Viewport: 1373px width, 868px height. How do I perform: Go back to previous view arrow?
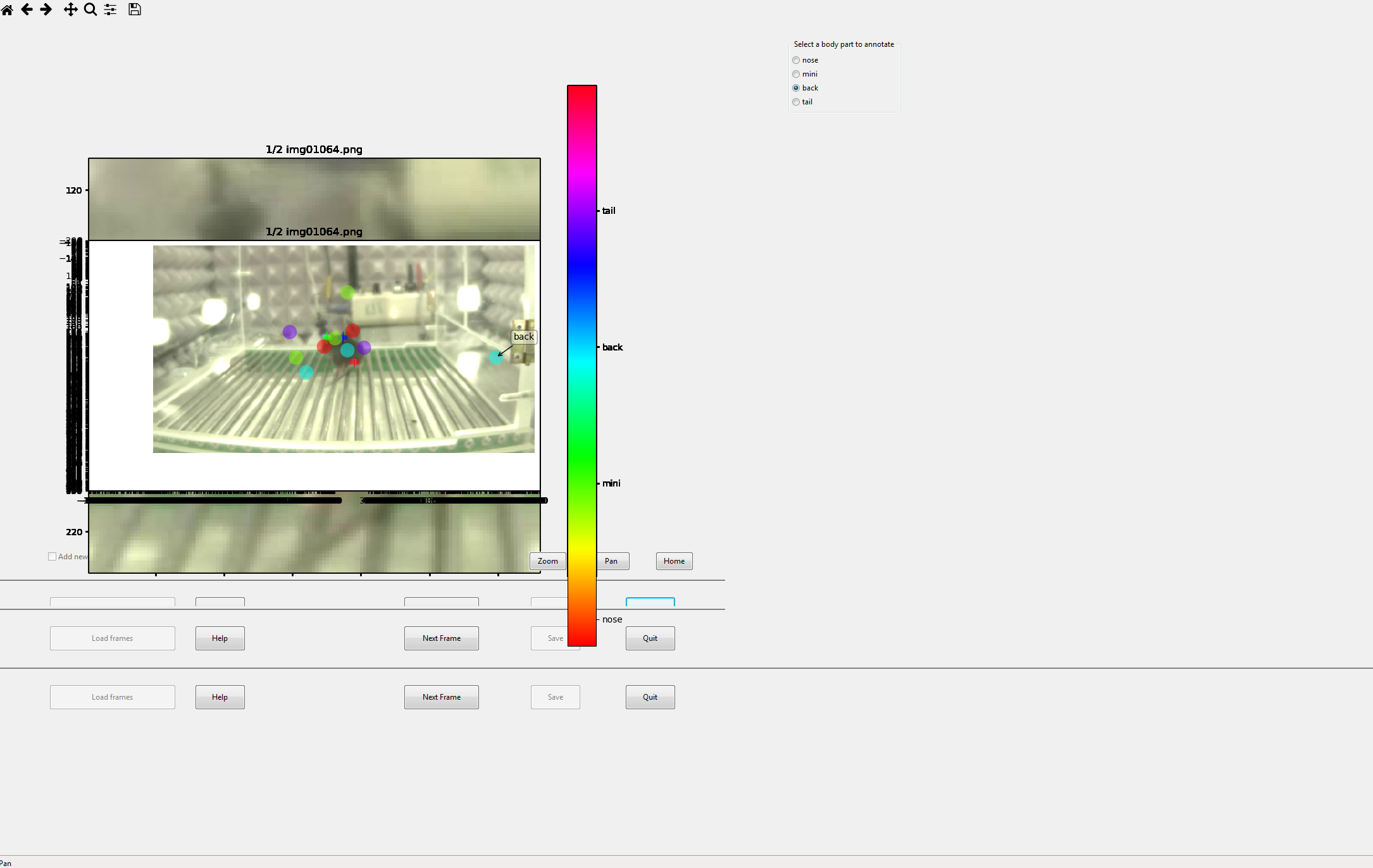pyautogui.click(x=27, y=9)
